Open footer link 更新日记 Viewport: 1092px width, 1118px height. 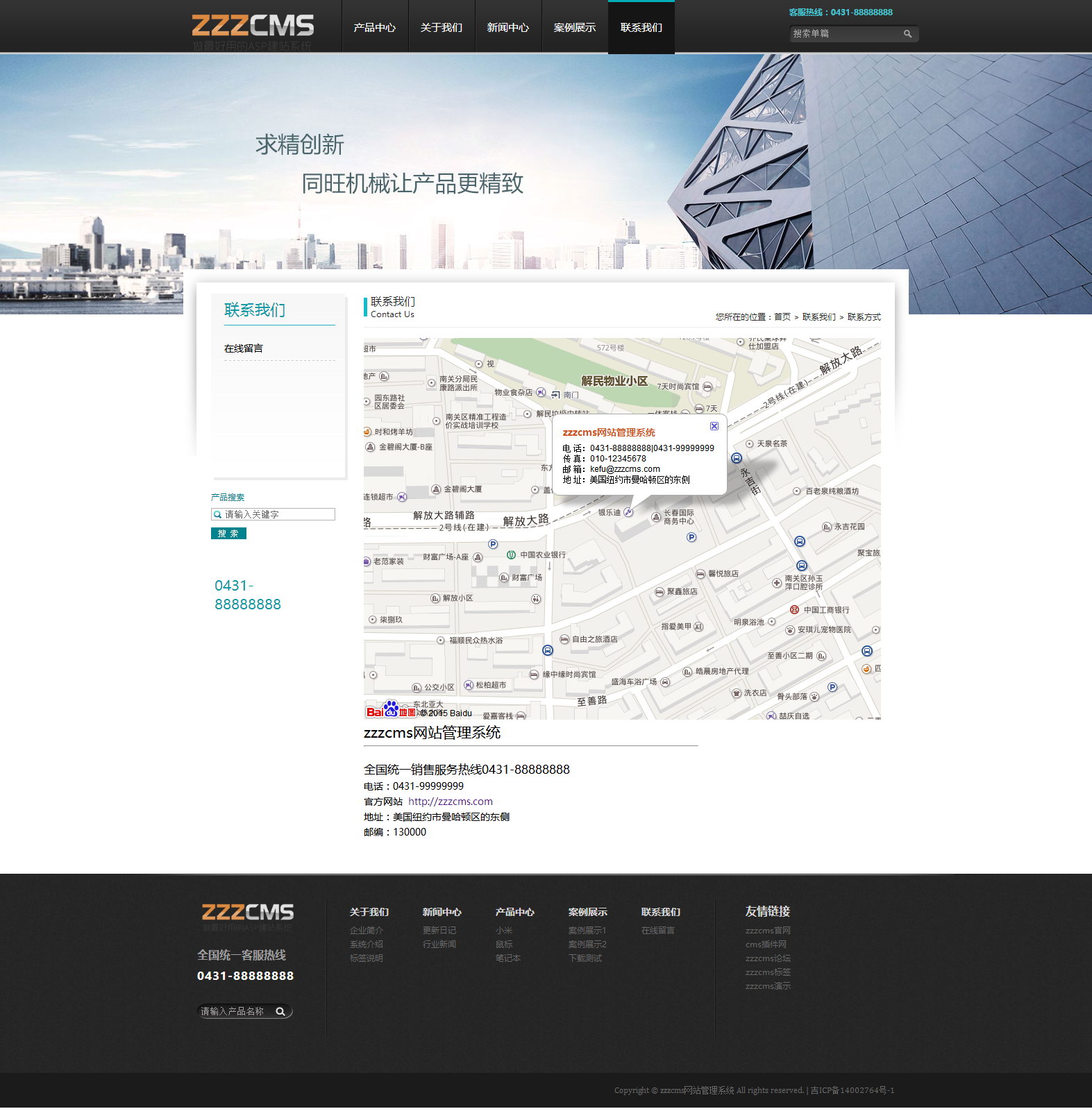tap(439, 931)
